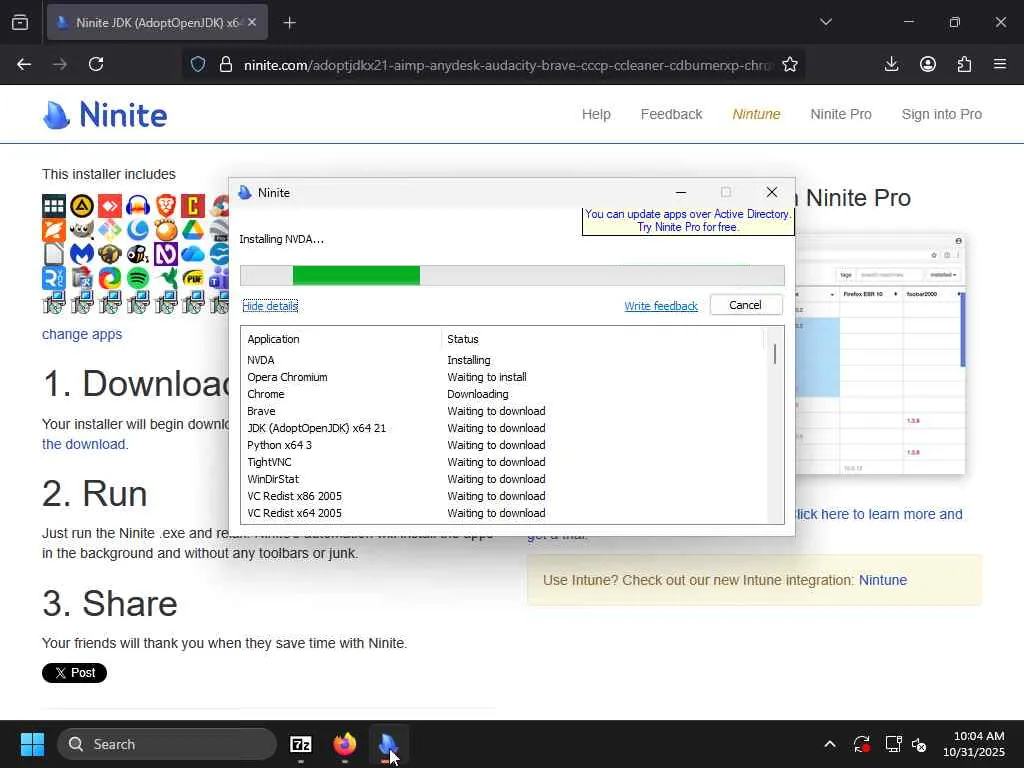Go back with the browser back arrow
Image resolution: width=1024 pixels, height=768 pixels.
(x=24, y=64)
